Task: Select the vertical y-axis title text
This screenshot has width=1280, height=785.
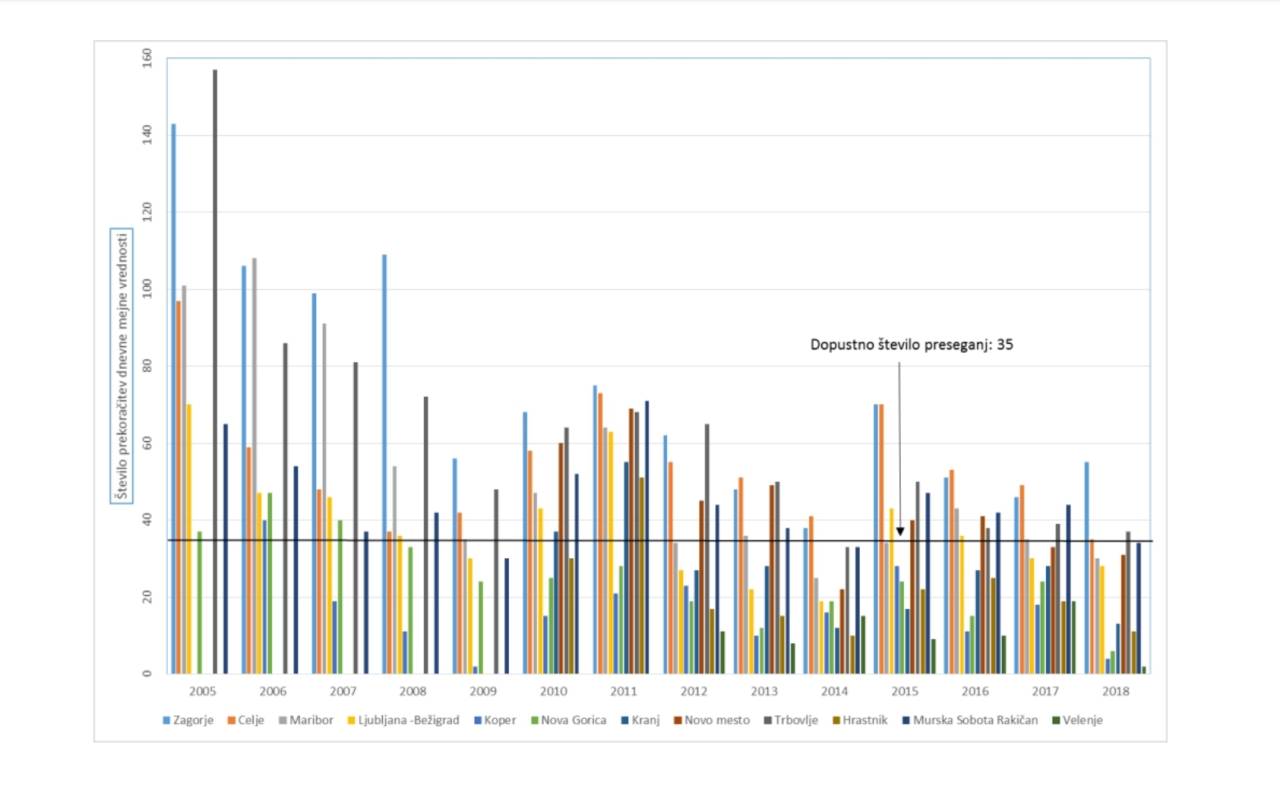Action: pyautogui.click(x=121, y=365)
